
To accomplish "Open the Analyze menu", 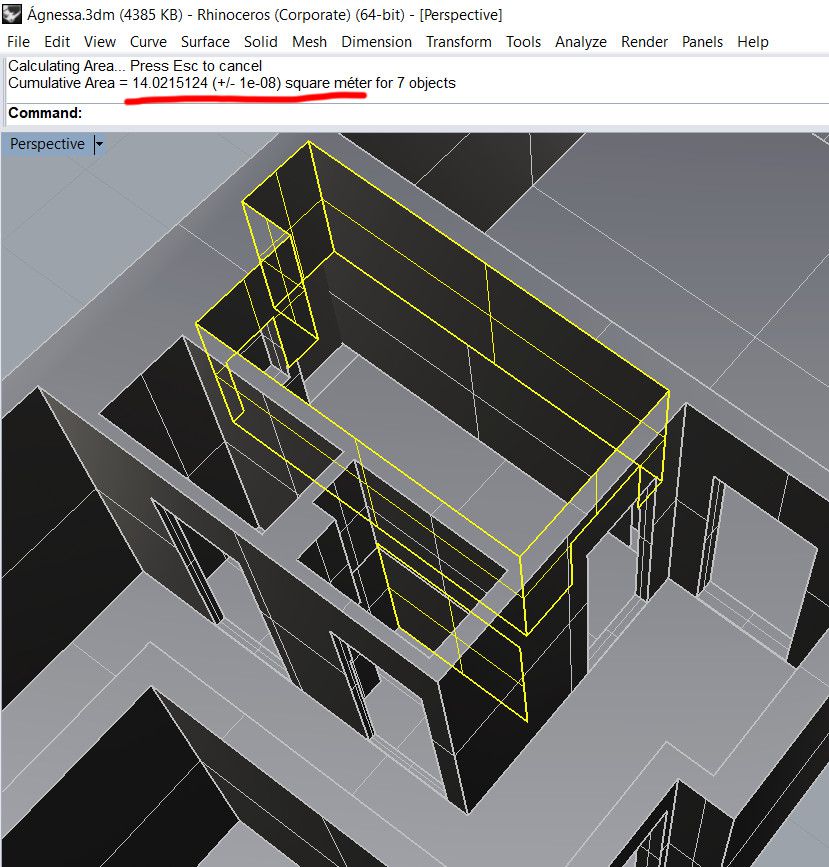I will [x=581, y=42].
